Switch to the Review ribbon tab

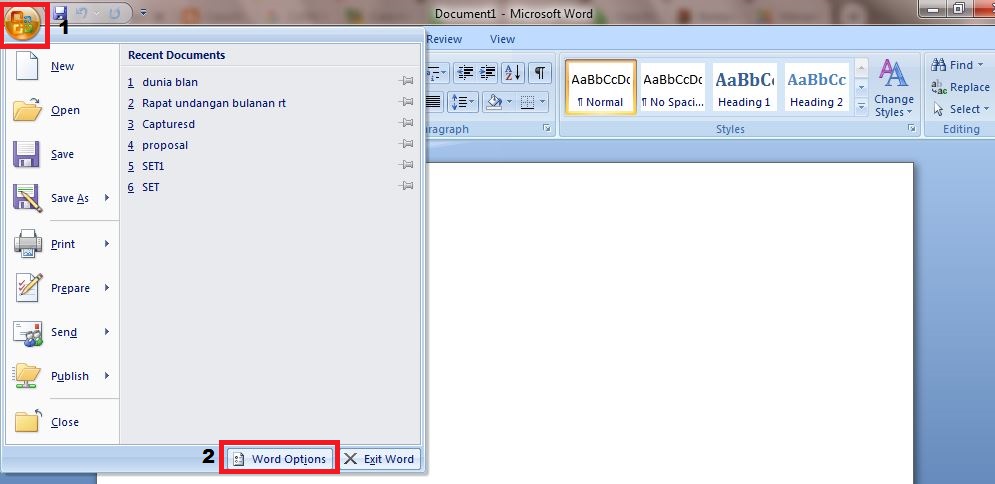[444, 39]
